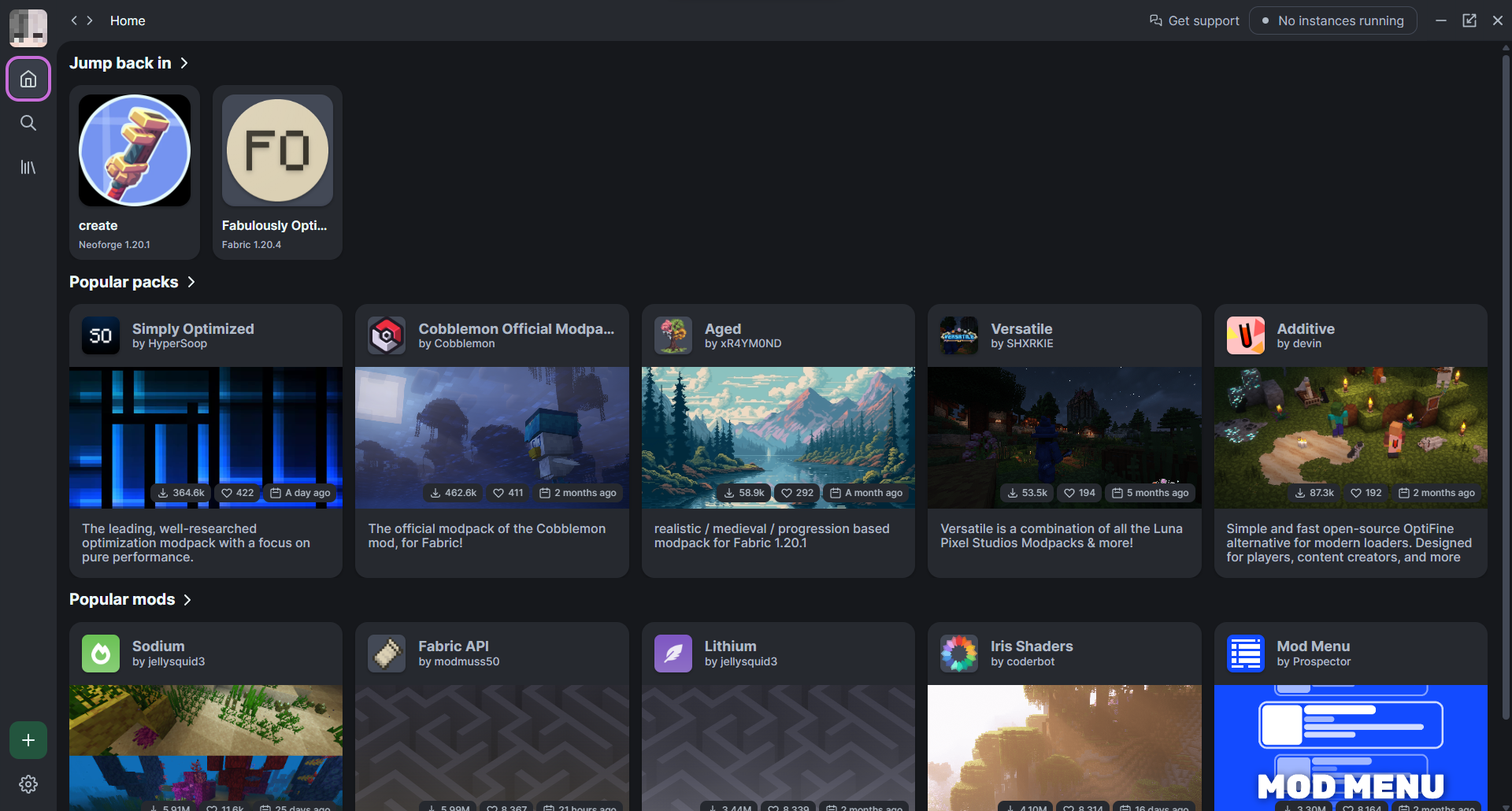Screen dimensions: 1512x811
Task: Open the Jump back in heading
Action: pyautogui.click(x=120, y=63)
